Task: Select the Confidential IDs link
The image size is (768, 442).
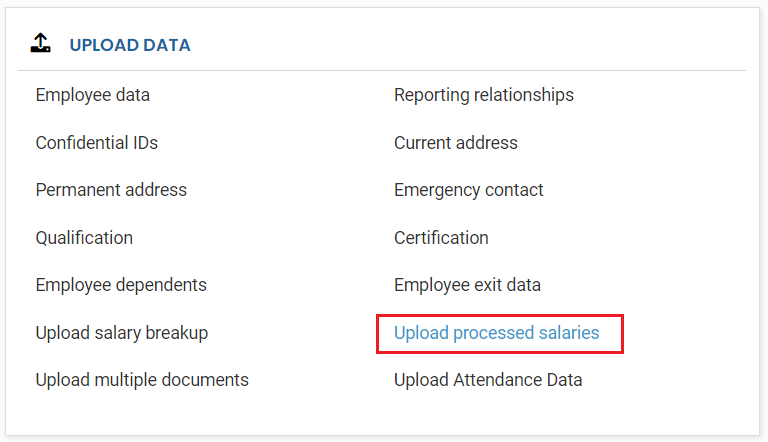Action: click(97, 143)
